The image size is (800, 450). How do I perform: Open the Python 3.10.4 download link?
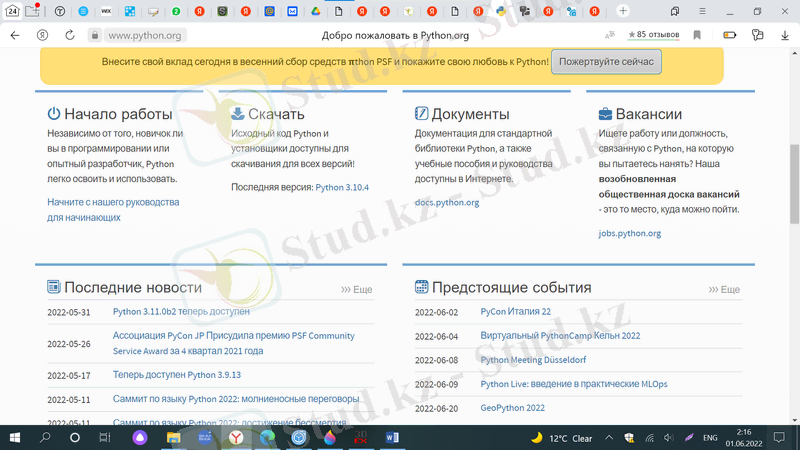click(342, 187)
